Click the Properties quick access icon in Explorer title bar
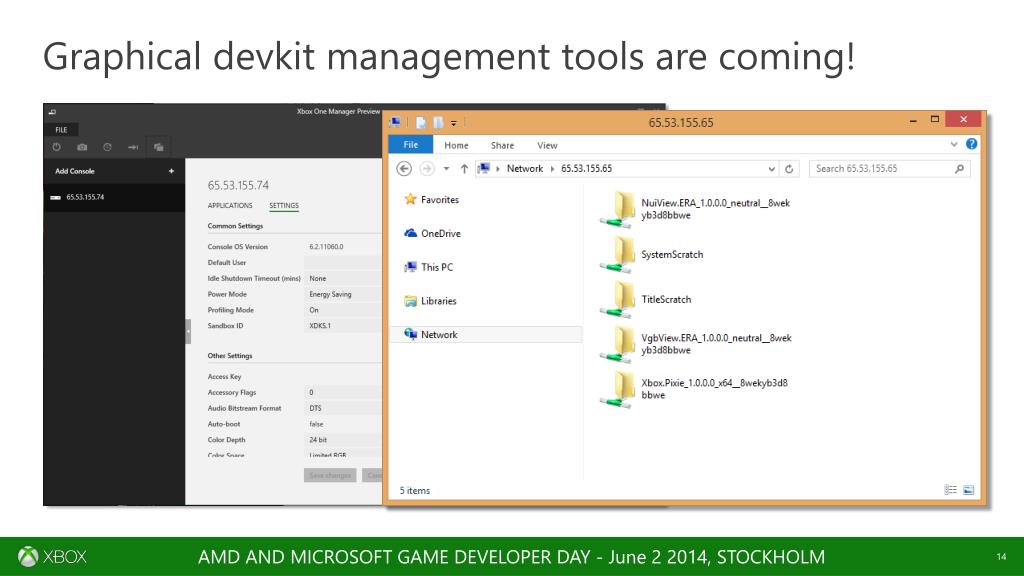Image resolution: width=1024 pixels, height=576 pixels. pyautogui.click(x=421, y=122)
